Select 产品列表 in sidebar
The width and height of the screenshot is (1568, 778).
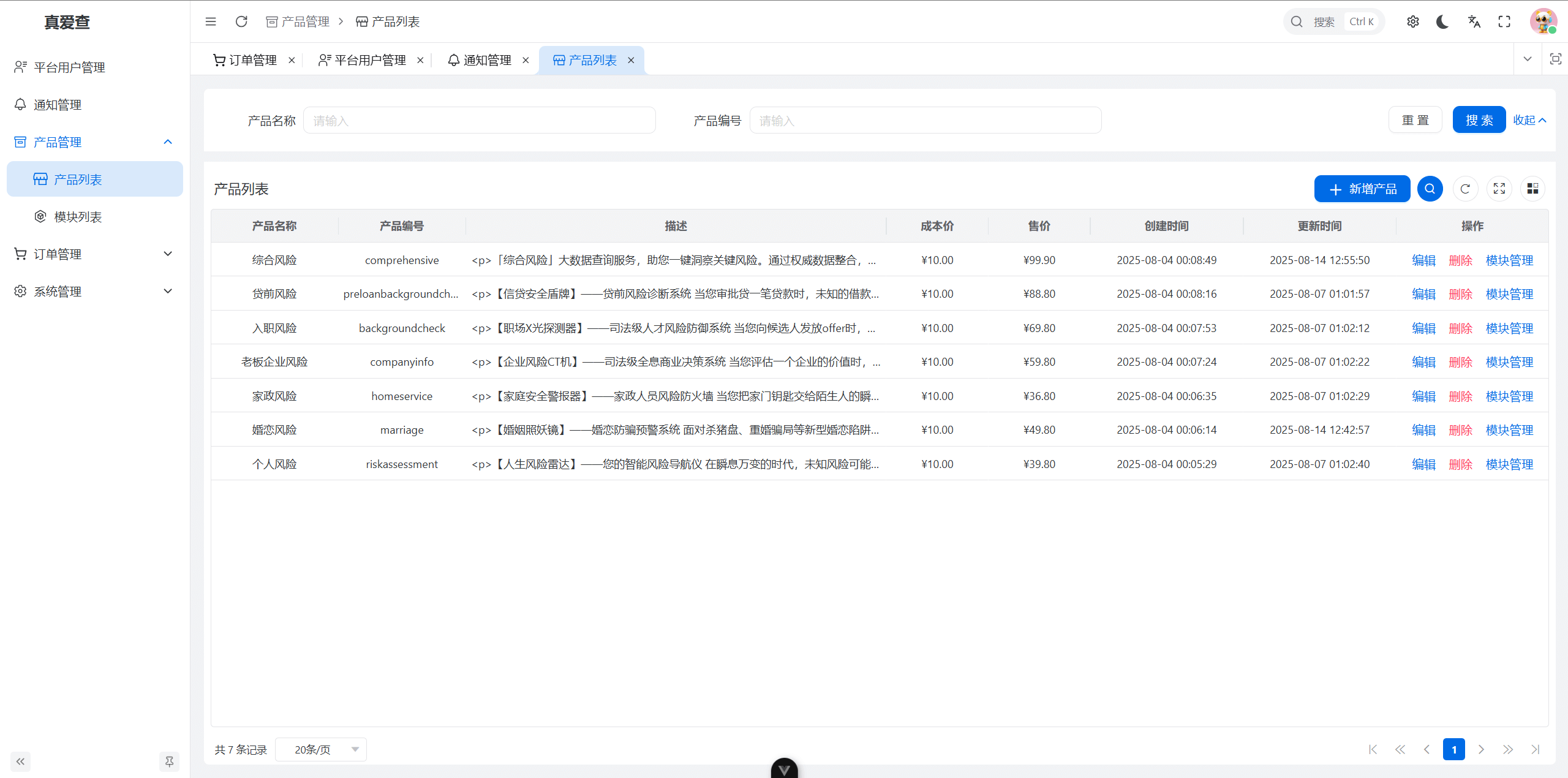95,179
